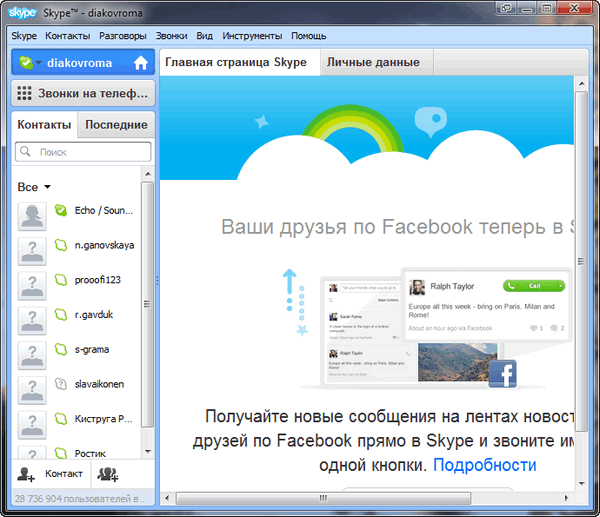Select contact Ростик
The image size is (600, 517).
pyautogui.click(x=90, y=453)
